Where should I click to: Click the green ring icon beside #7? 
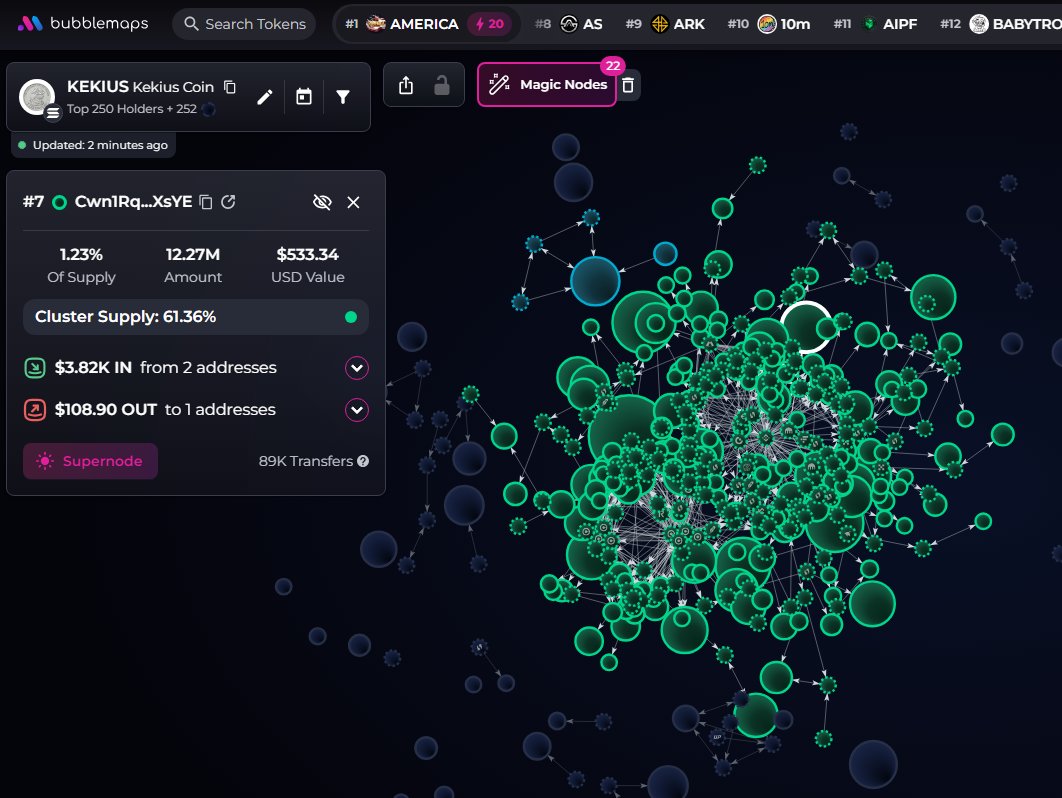tap(60, 203)
